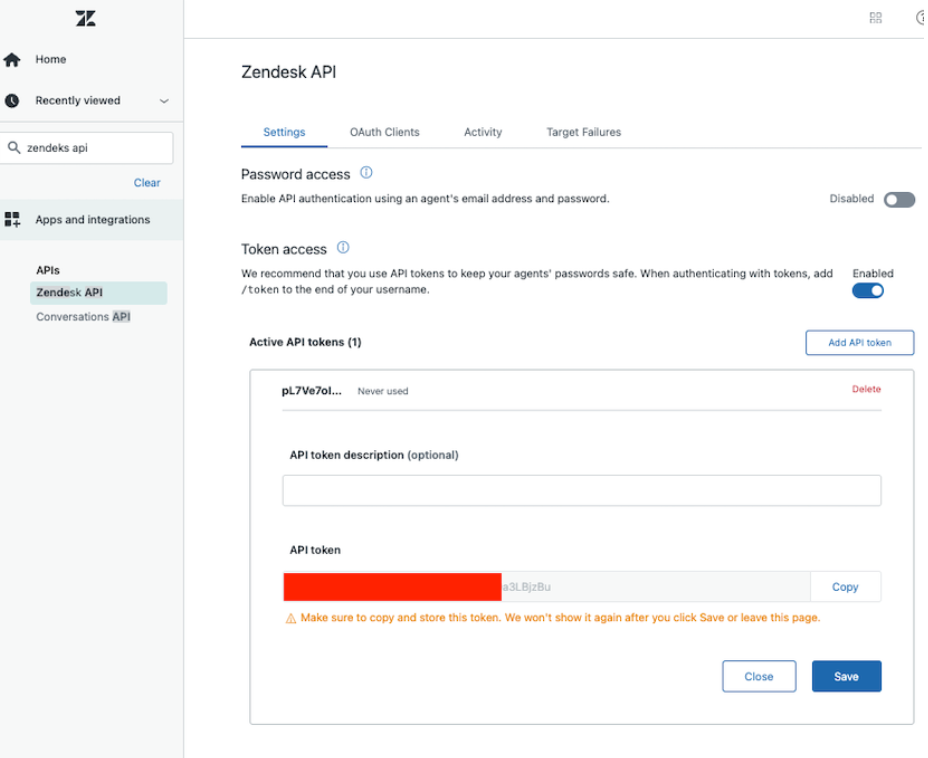Viewport: 928px width, 758px height.
Task: Click the Home house icon
Action: point(12,60)
